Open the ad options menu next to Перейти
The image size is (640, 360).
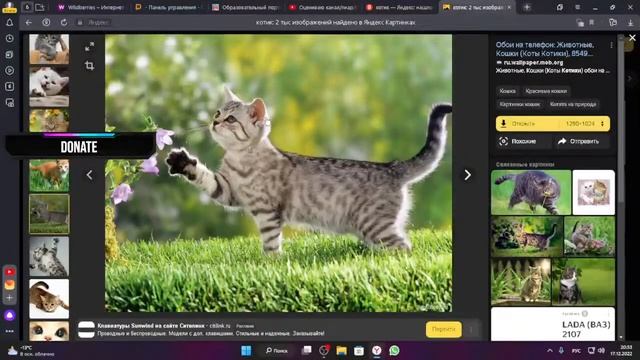471,329
